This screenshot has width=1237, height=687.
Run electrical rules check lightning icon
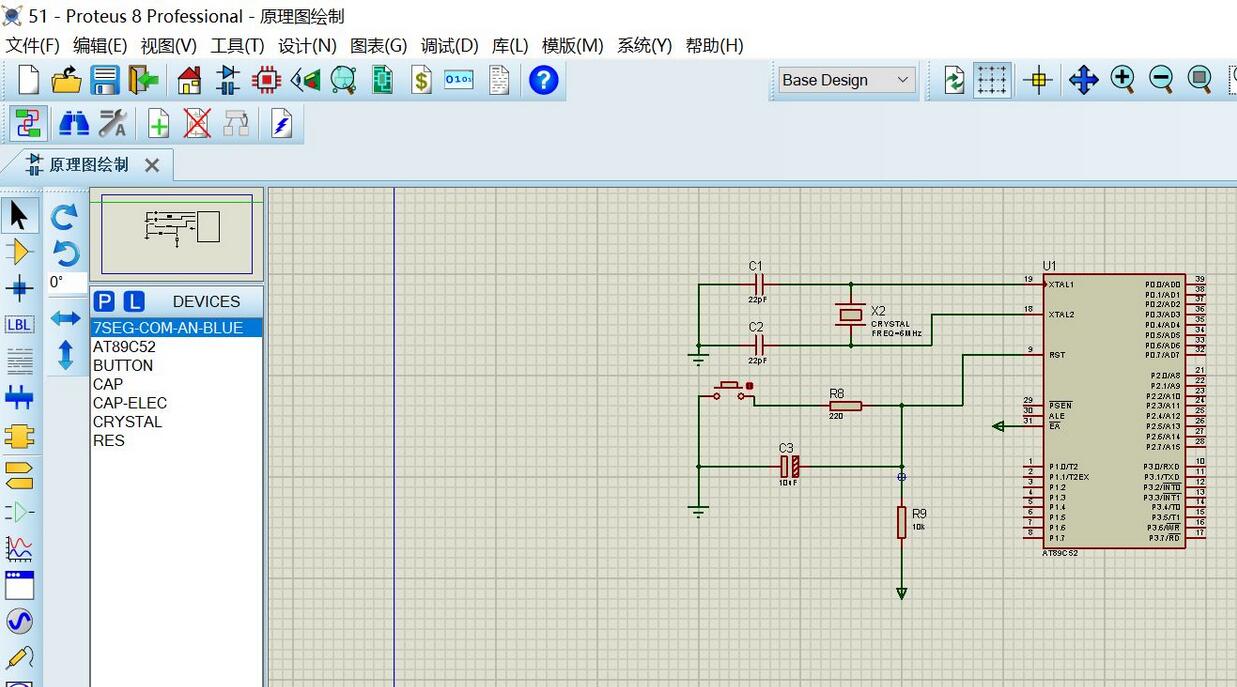(x=281, y=124)
